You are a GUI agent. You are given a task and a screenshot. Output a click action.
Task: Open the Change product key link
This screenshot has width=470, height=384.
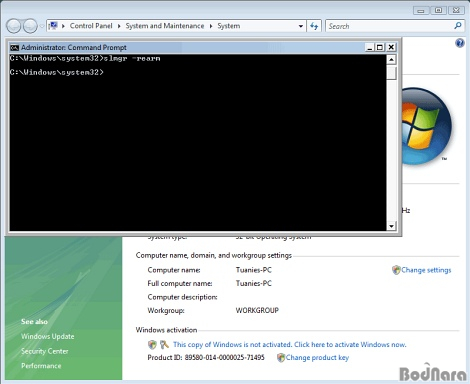[x=317, y=357]
